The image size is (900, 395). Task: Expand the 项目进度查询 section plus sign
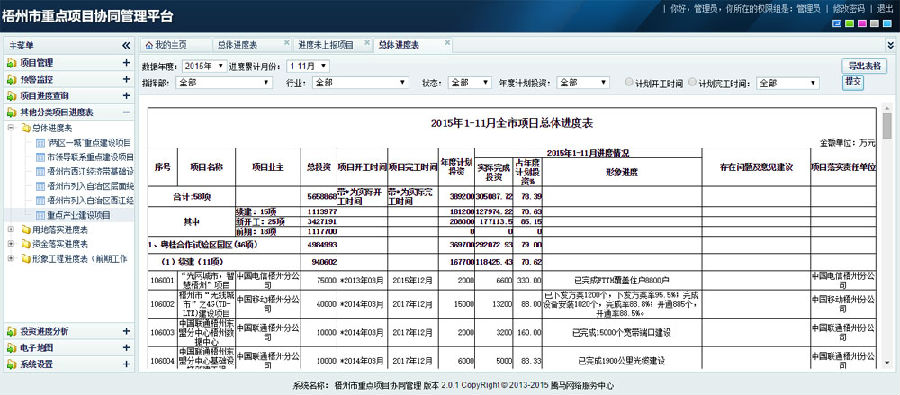coord(126,95)
